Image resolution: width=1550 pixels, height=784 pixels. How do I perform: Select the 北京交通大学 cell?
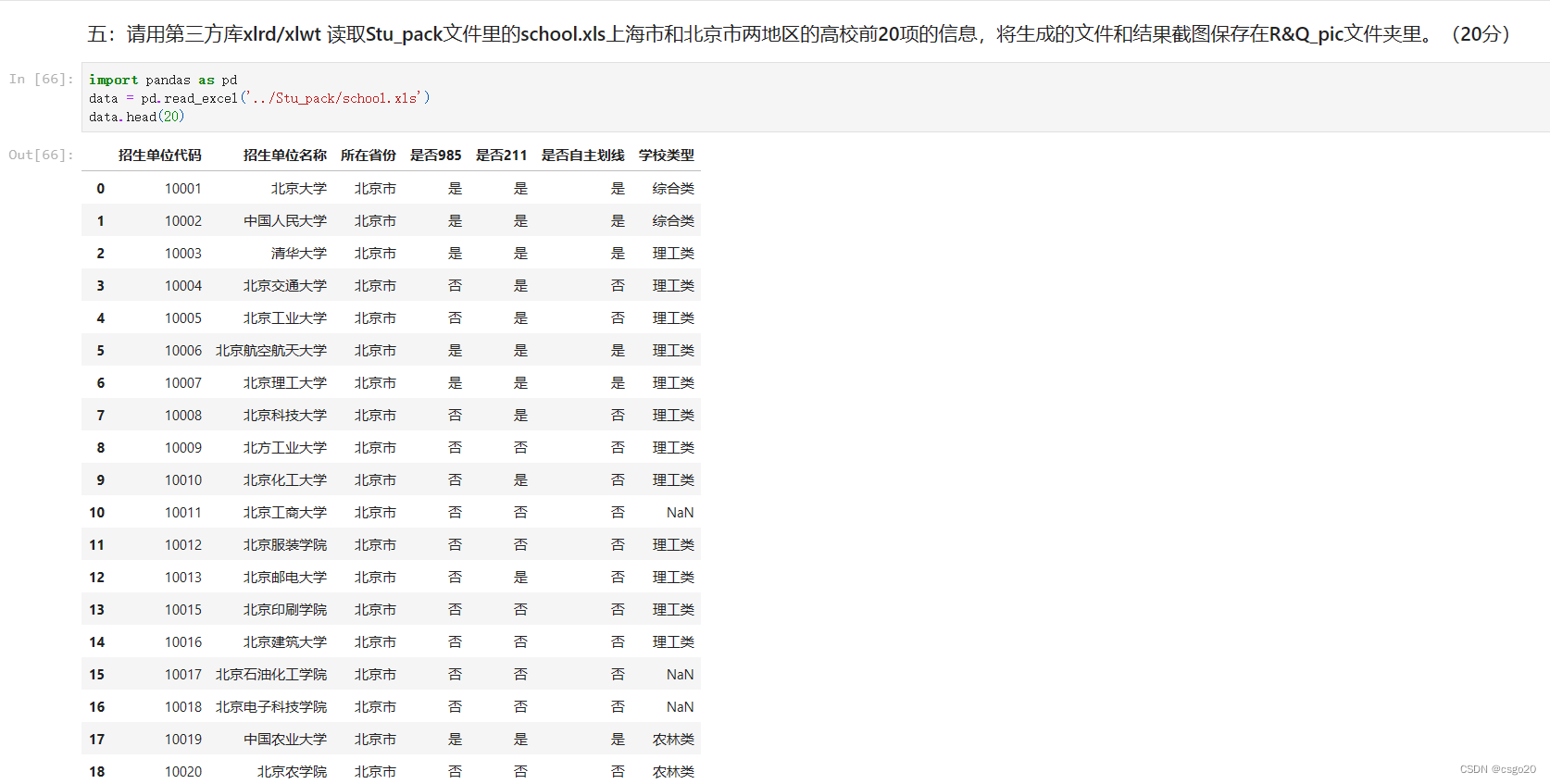click(x=284, y=286)
